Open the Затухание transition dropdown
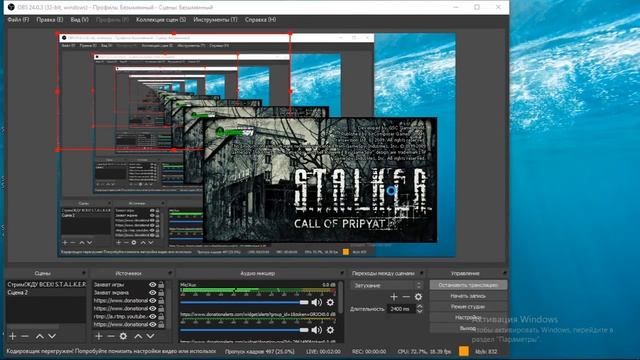The image size is (640, 360). tap(387, 285)
